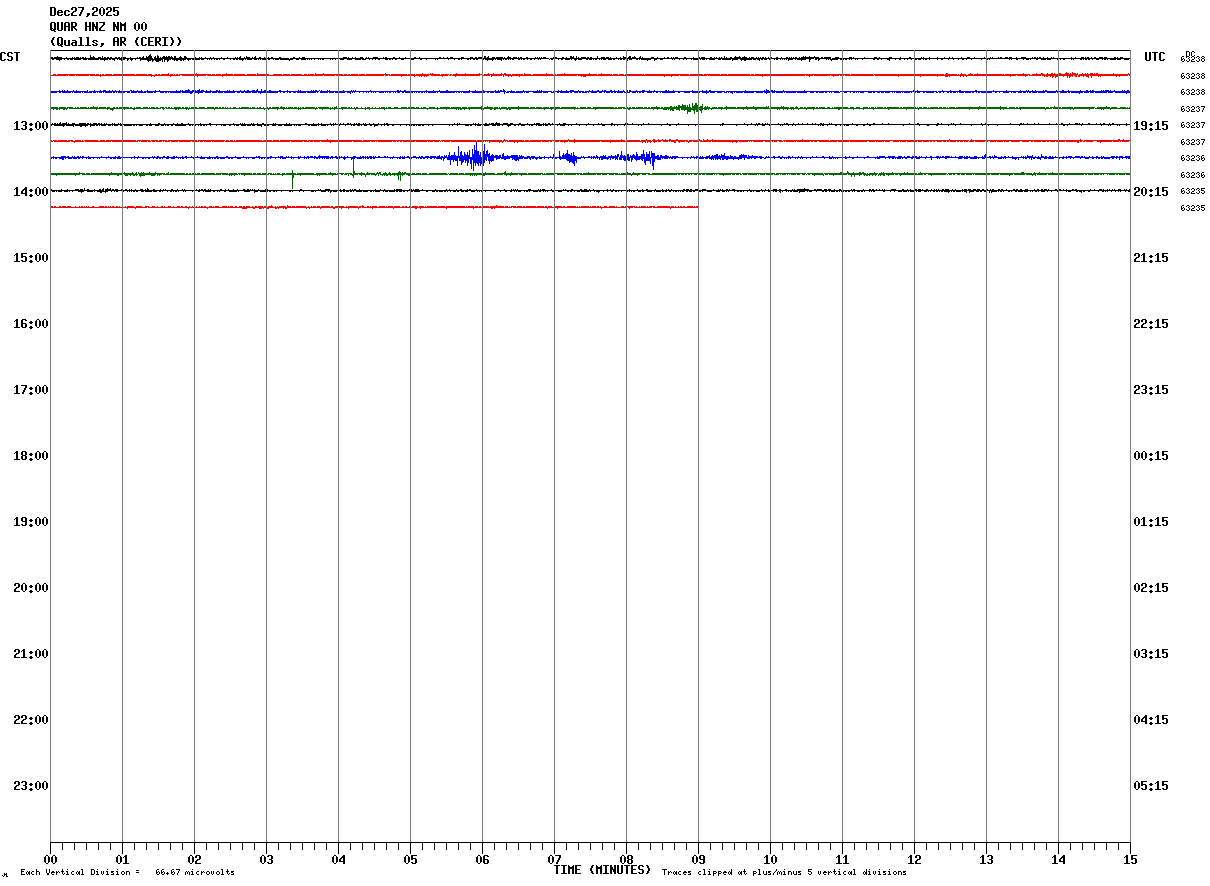Click the end of the last red trace
This screenshot has width=1210, height=886.
pos(697,207)
